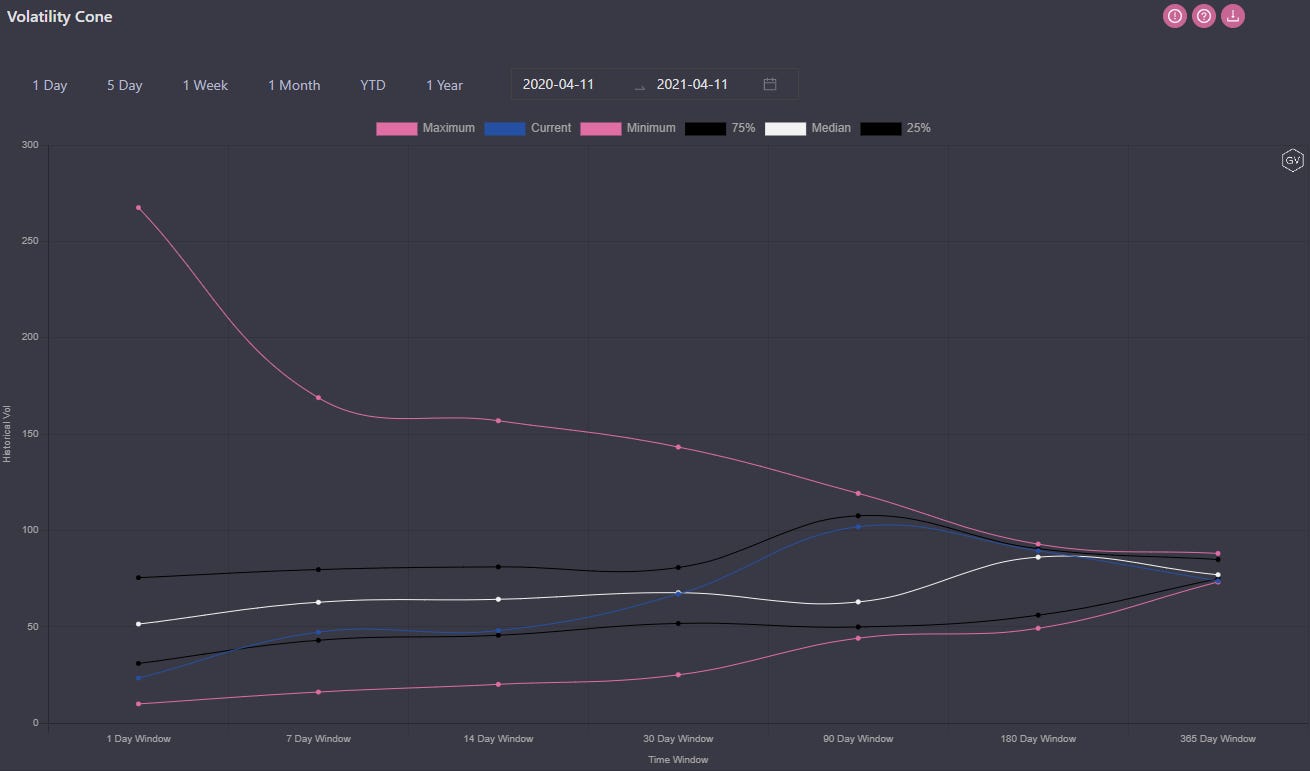Choose the 1 Week range

(205, 85)
